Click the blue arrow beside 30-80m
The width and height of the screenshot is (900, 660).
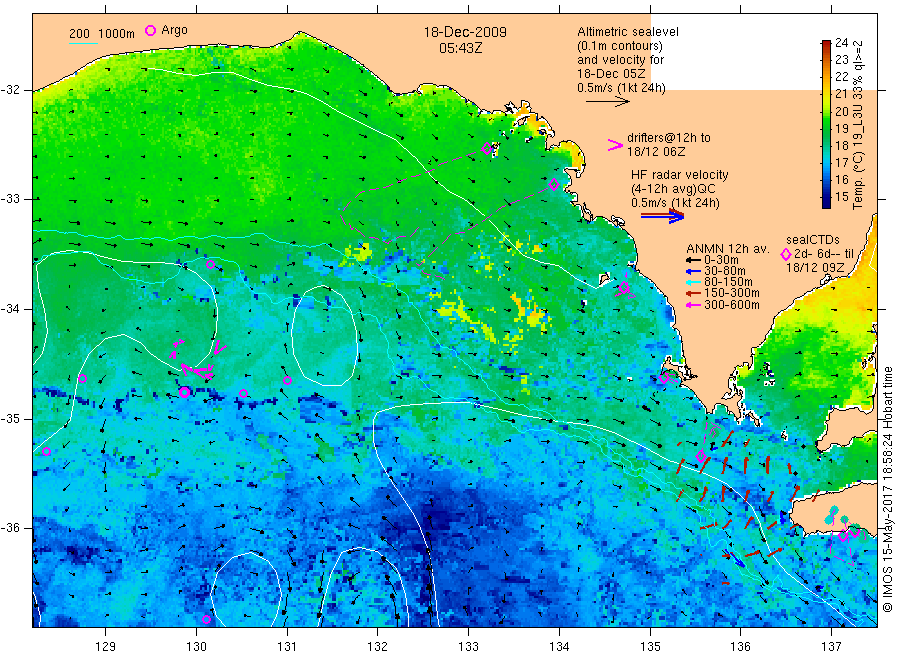coord(693,271)
